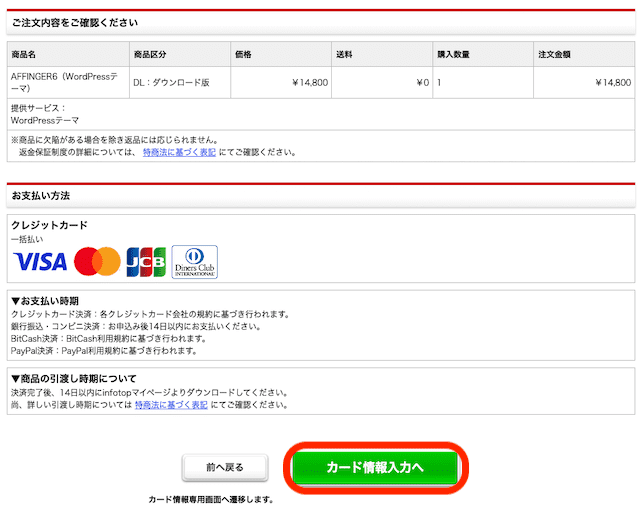Open 特商法に基づく表記 link in refund note
The width and height of the screenshot is (640, 510).
point(179,152)
